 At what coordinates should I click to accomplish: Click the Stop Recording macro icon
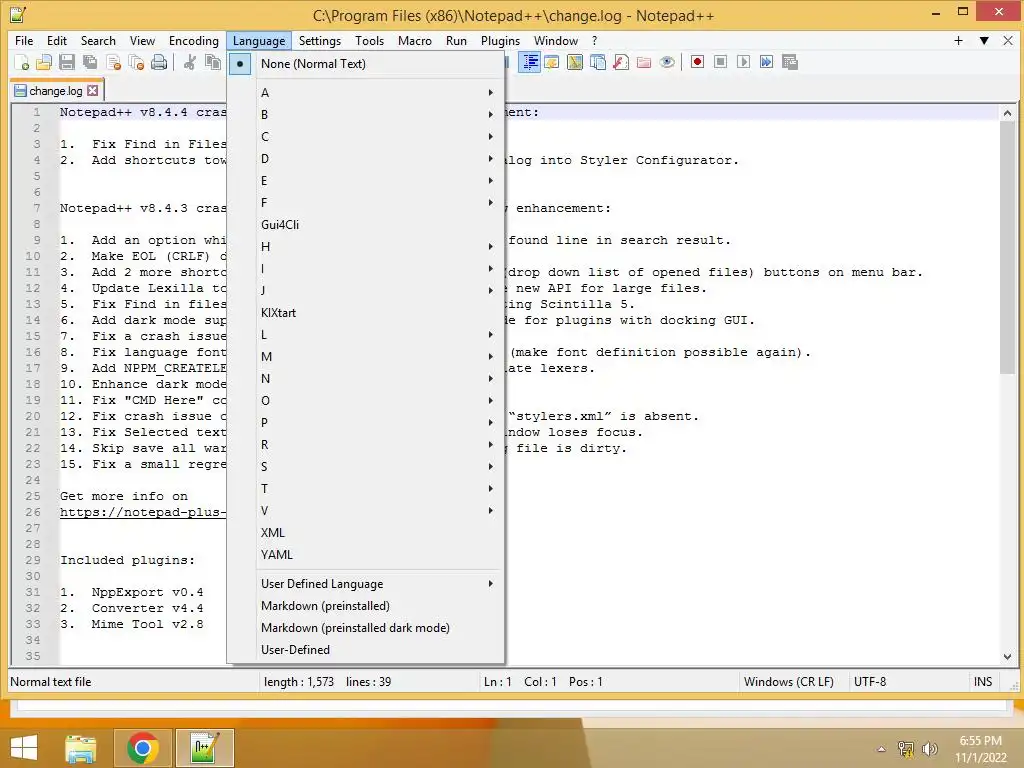click(720, 62)
